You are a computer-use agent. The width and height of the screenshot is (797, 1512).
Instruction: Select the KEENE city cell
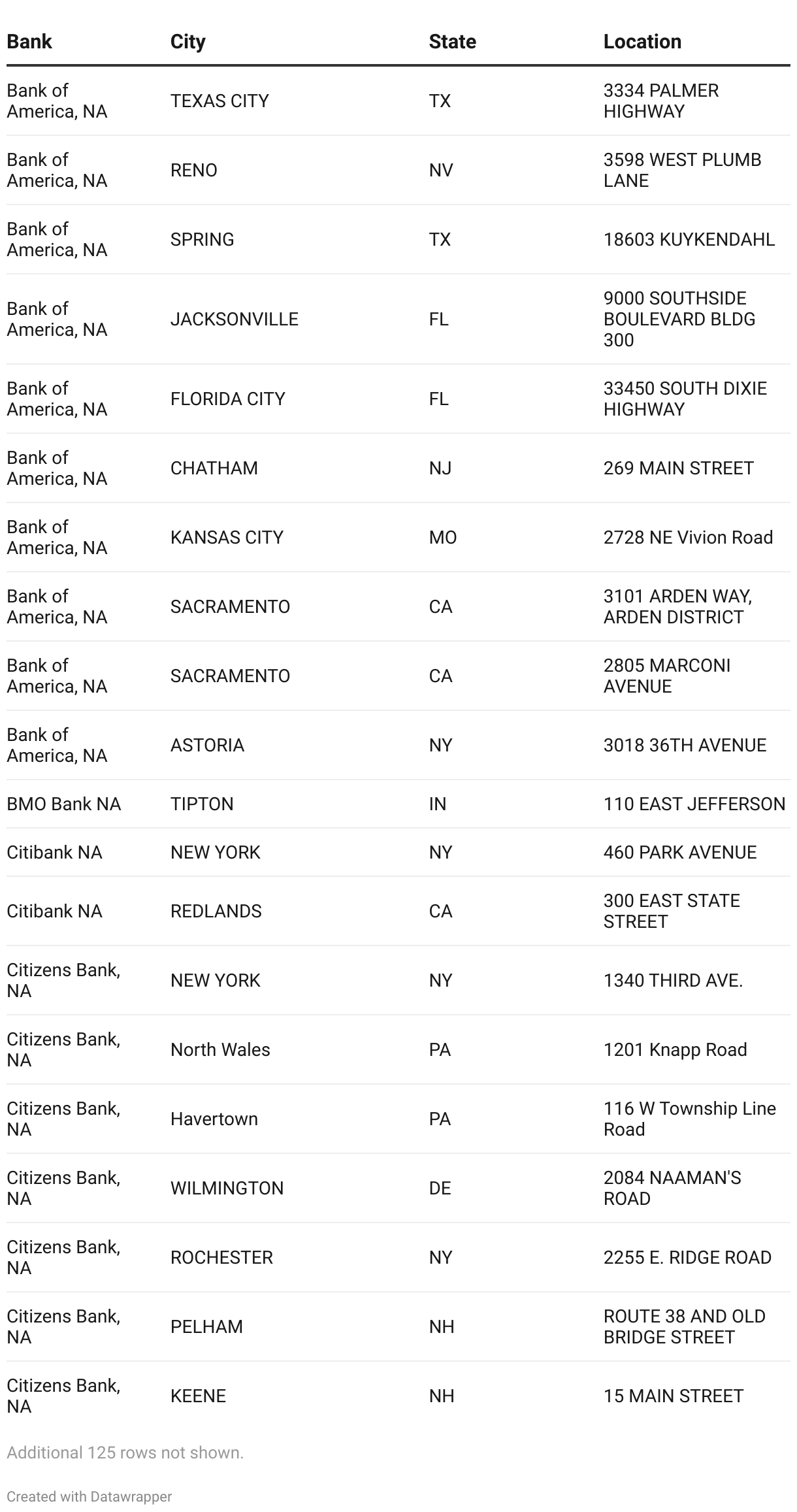[198, 1396]
